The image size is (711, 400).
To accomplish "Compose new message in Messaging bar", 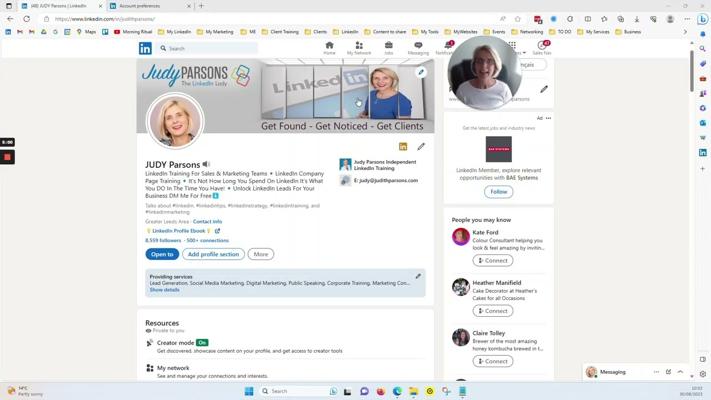I will tap(668, 372).
